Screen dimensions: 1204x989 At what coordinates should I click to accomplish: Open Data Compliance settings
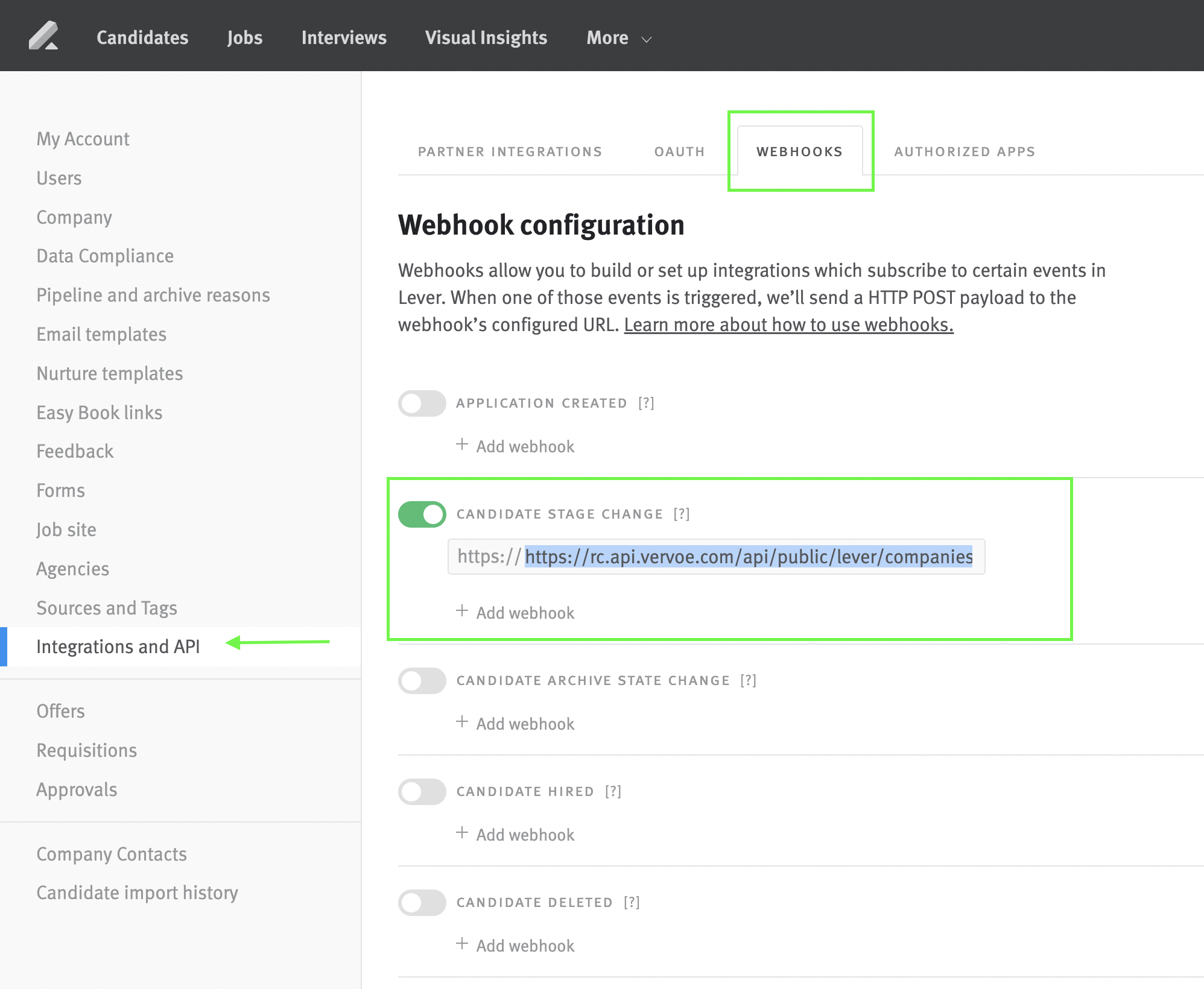(105, 256)
